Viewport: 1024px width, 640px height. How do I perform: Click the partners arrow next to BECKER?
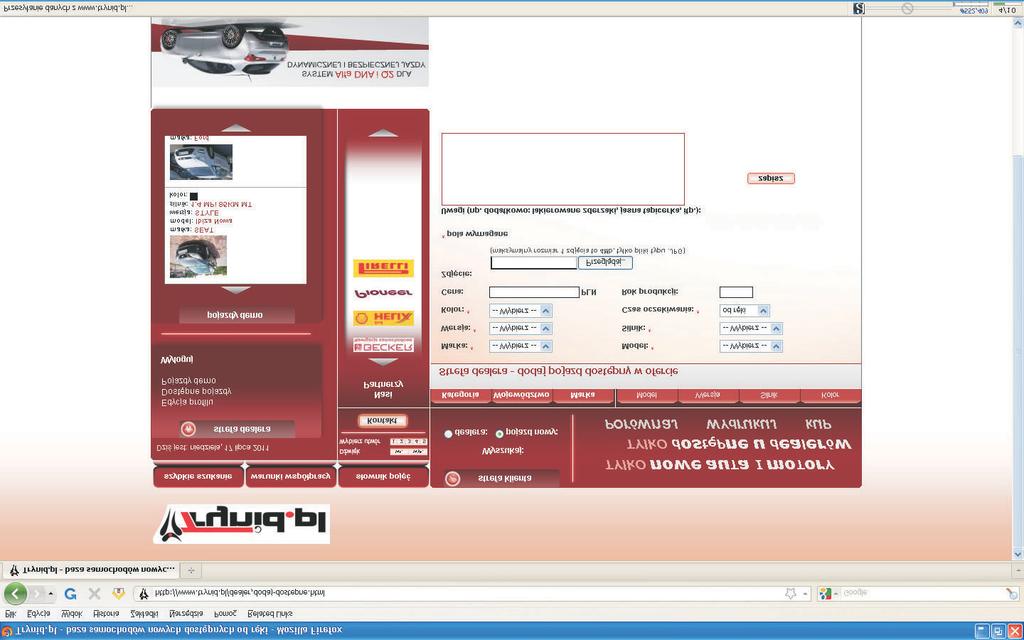pyautogui.click(x=383, y=362)
